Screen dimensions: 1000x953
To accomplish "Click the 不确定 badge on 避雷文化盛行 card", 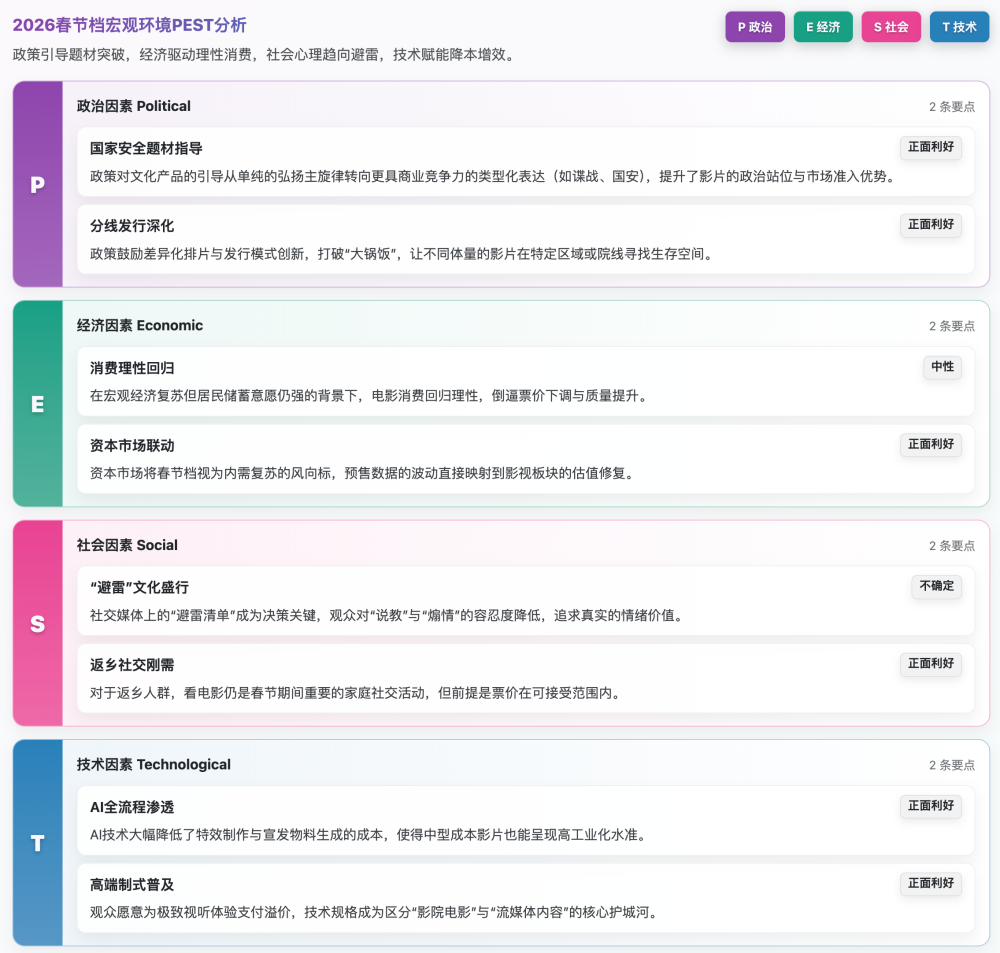I will click(x=936, y=586).
